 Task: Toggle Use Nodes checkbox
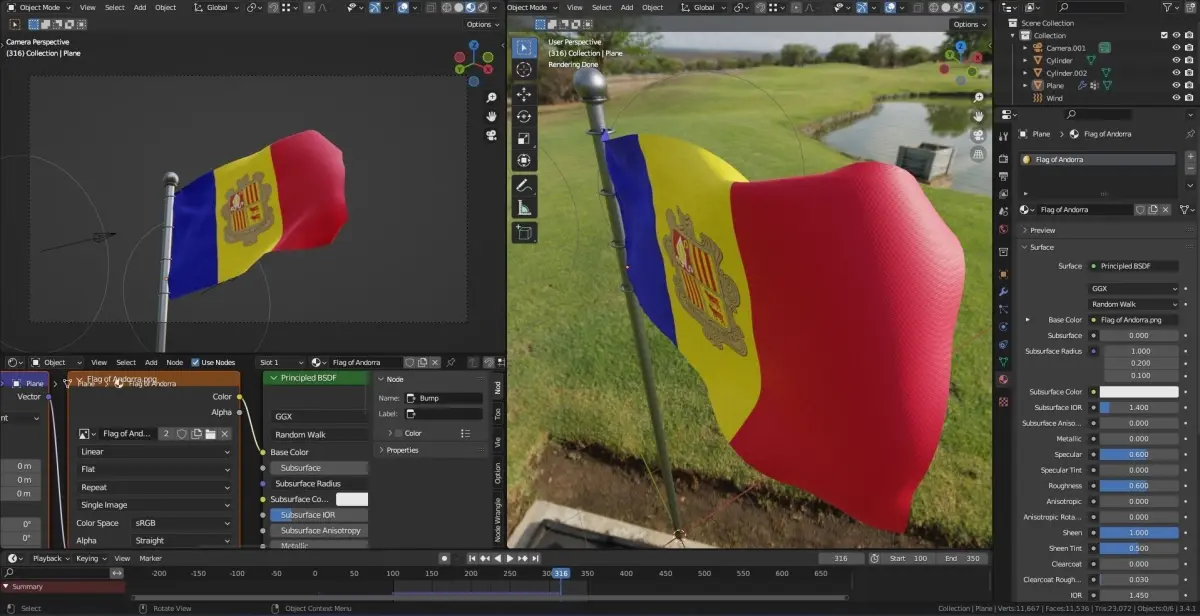point(196,362)
